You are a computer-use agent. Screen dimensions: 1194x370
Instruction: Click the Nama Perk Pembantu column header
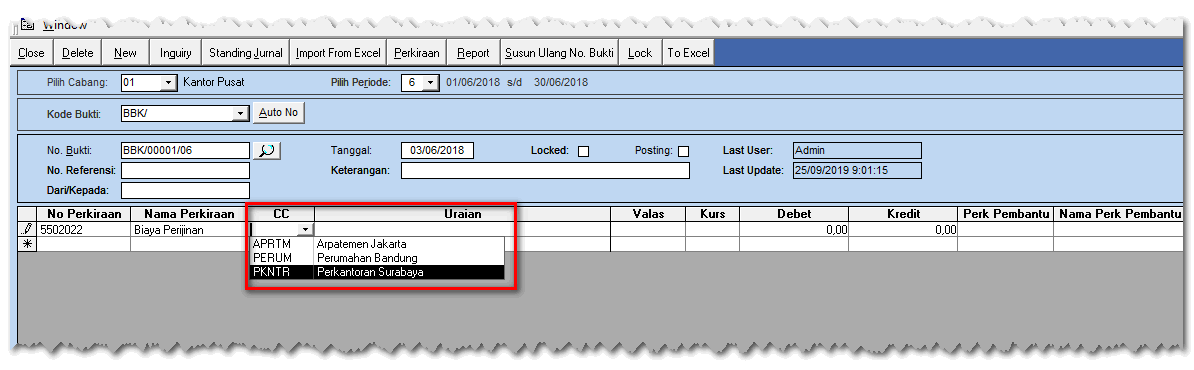1118,214
